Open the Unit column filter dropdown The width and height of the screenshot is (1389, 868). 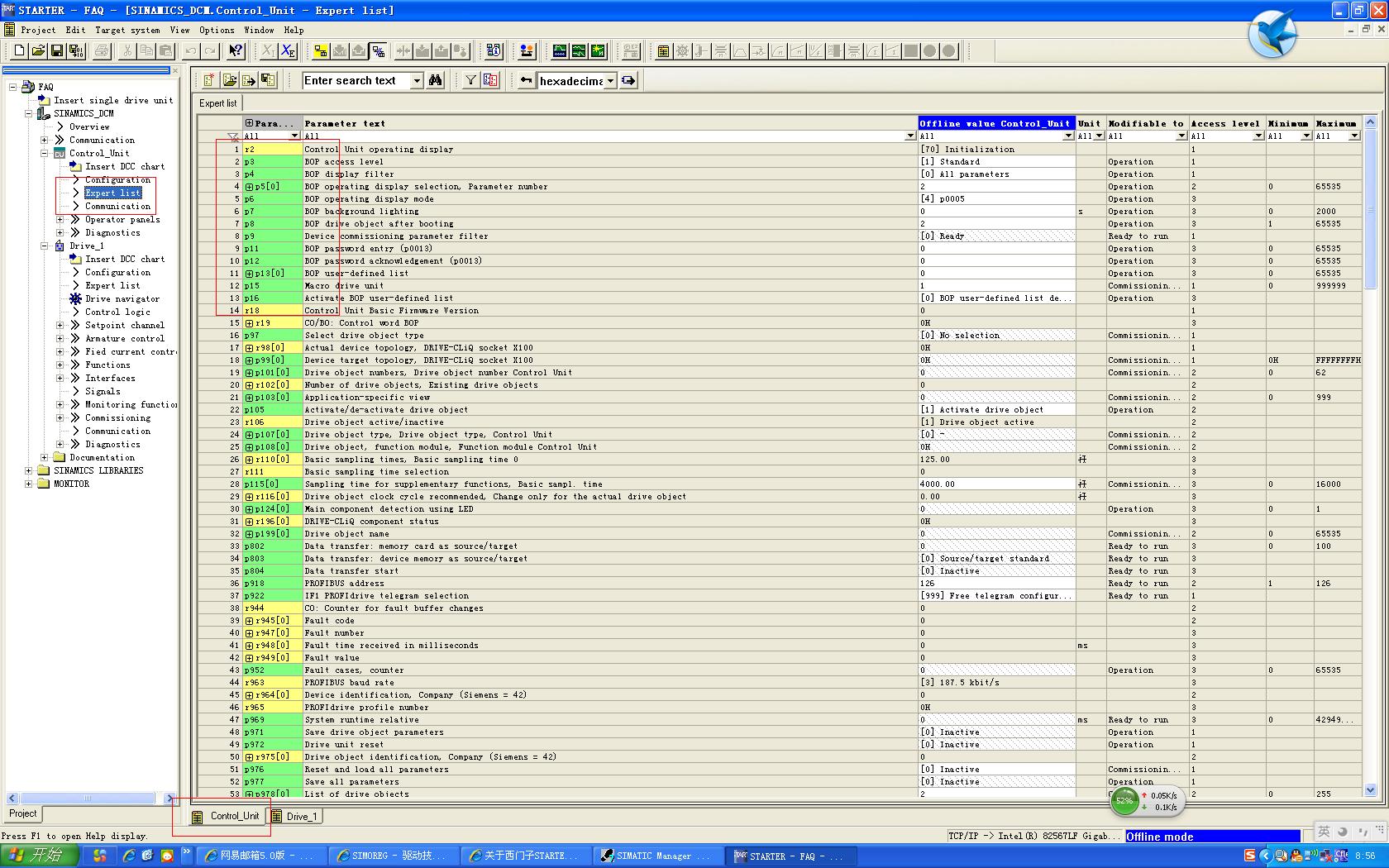pos(1099,136)
